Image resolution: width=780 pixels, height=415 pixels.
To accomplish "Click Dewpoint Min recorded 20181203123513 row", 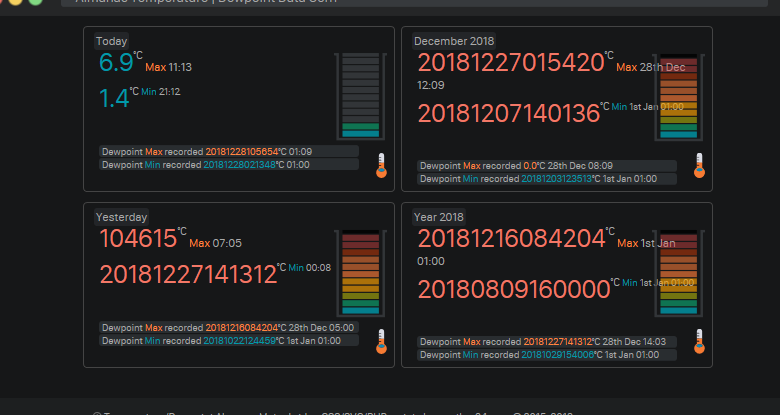I will 547,179.
